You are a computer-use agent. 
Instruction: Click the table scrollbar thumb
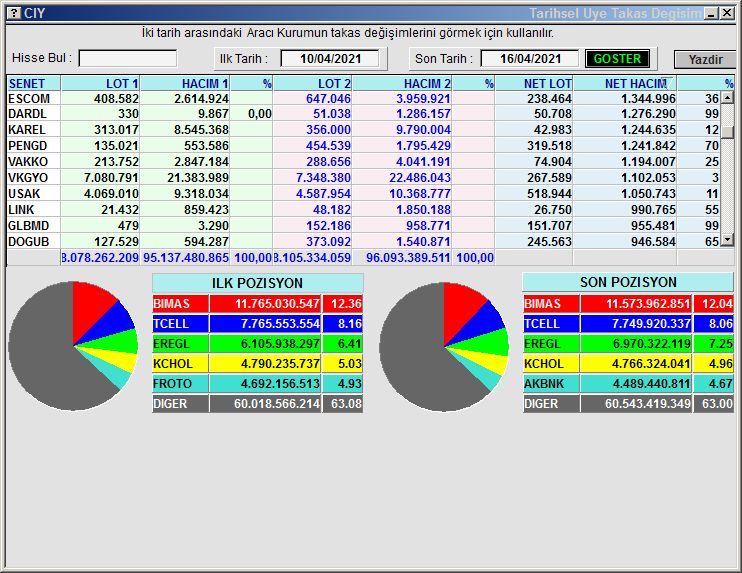coord(727,131)
